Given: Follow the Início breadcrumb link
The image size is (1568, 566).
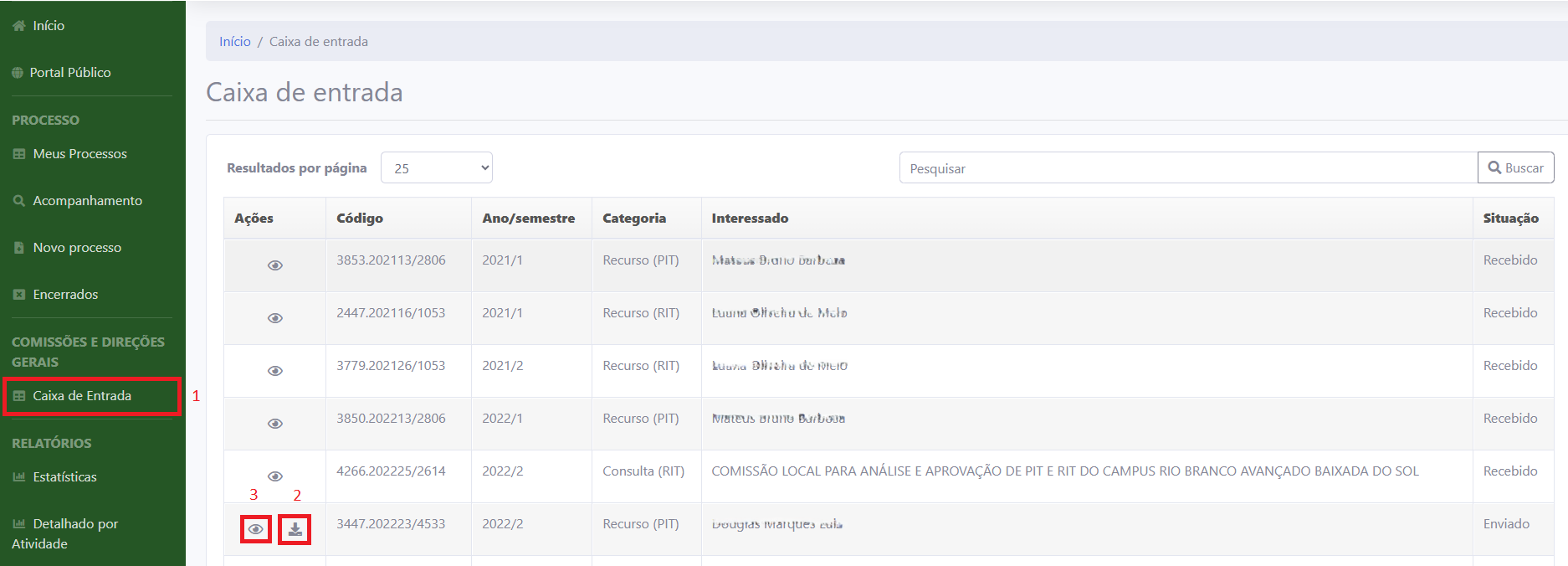Looking at the screenshot, I should tap(234, 42).
